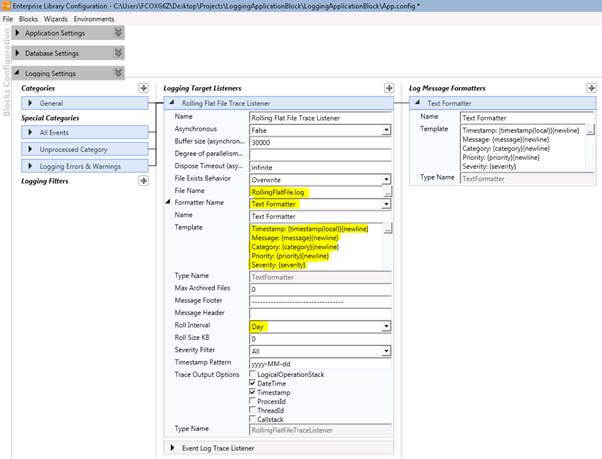This screenshot has width=602, height=459.
Task: Open the Environments menu
Action: [94, 19]
